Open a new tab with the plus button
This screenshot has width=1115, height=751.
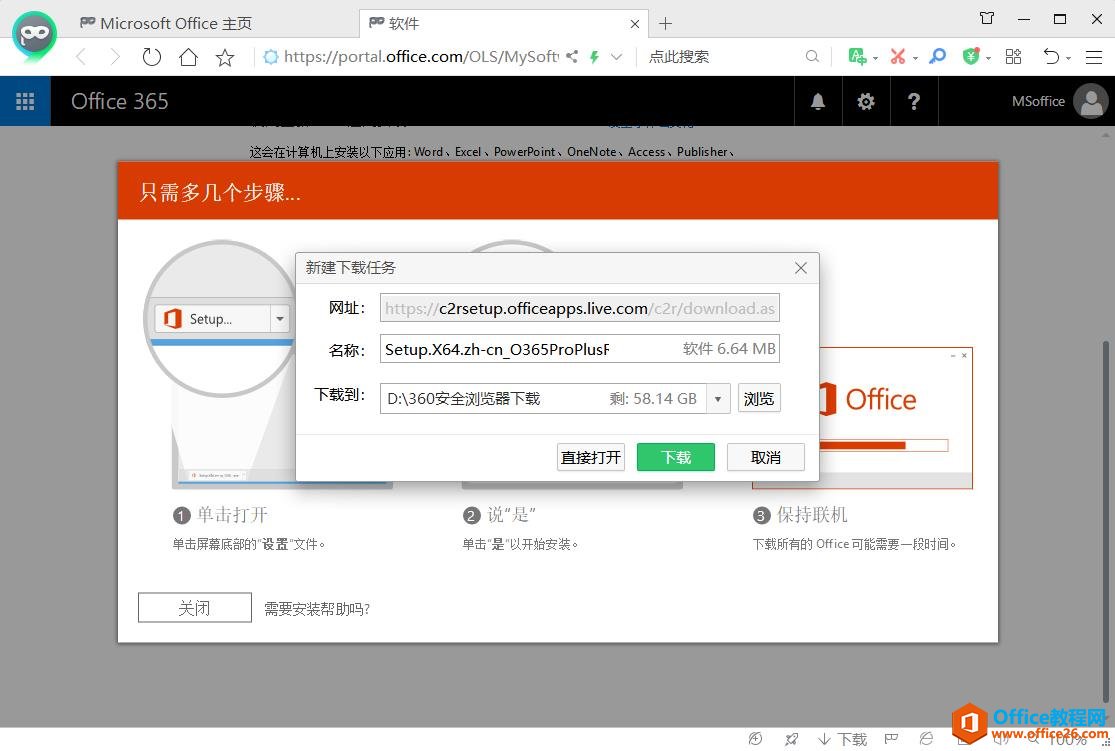click(666, 23)
